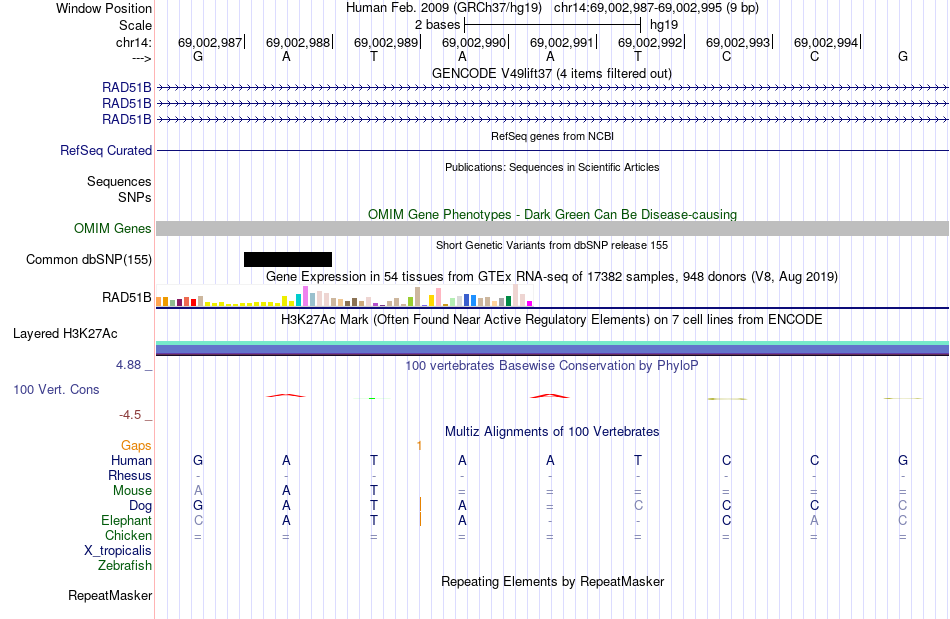Click the chr14: ruler label
This screenshot has height=619, width=950.
pos(133,42)
